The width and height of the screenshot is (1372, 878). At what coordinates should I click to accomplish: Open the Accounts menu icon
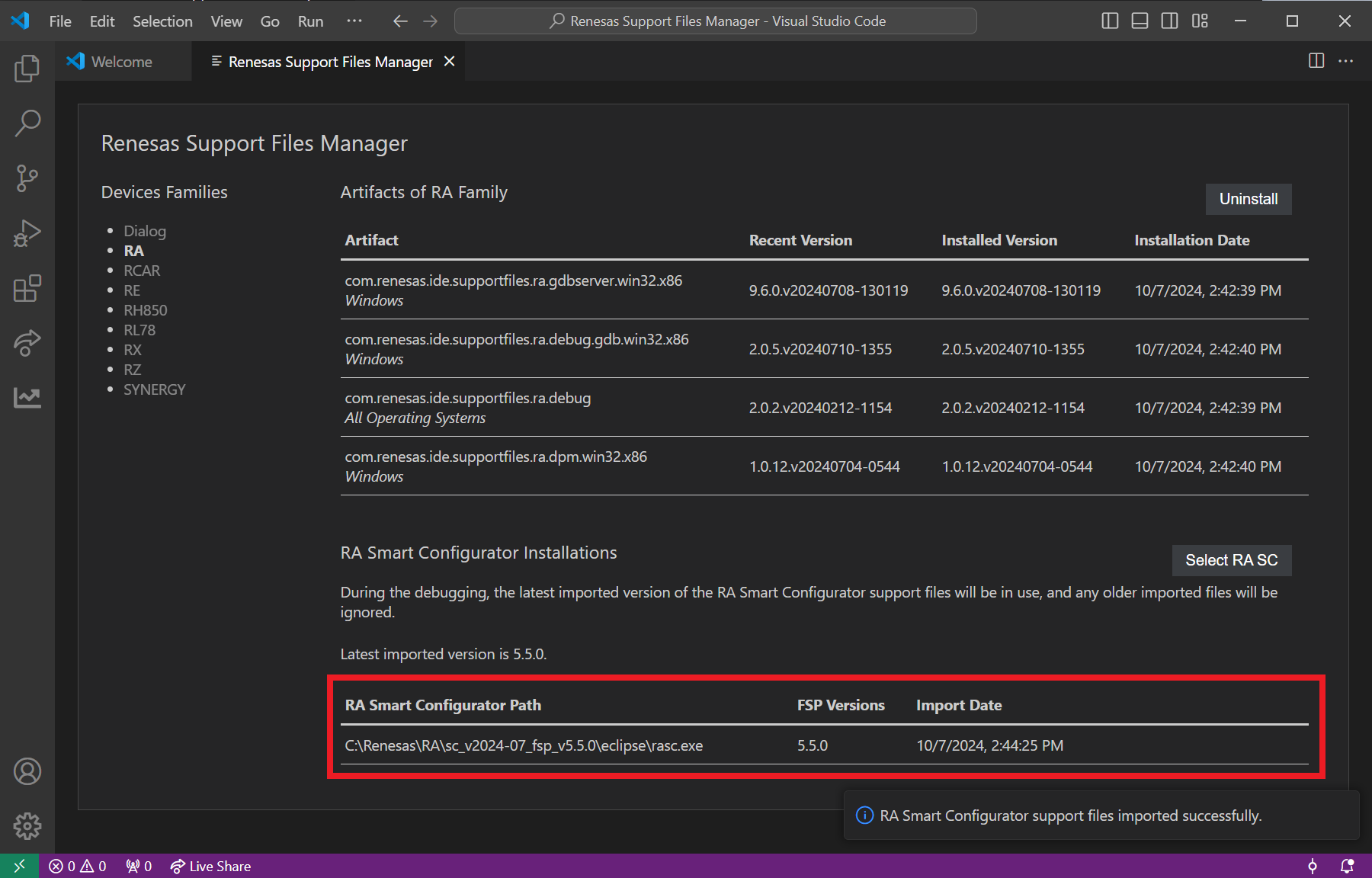27,771
